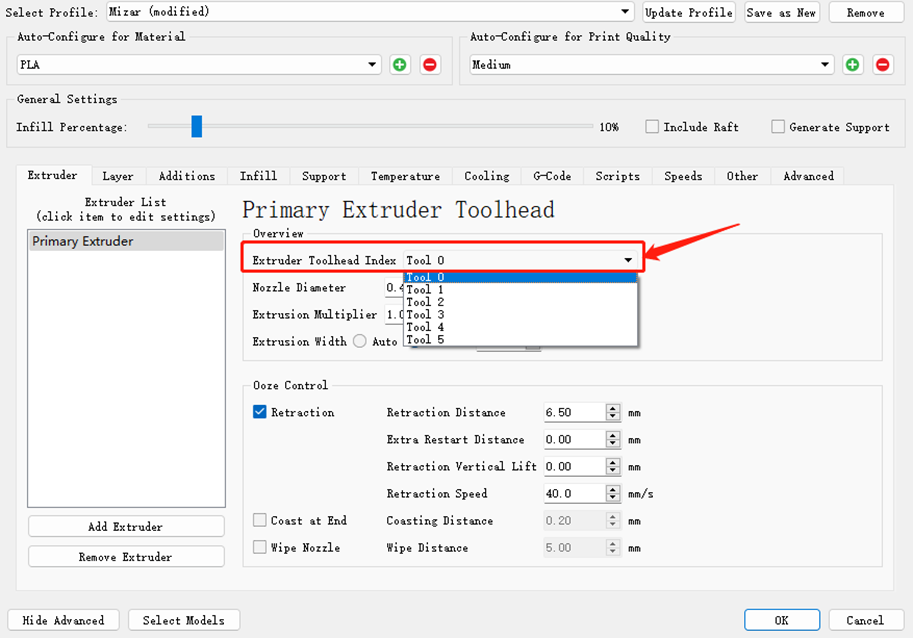
Task: Click Update Profile button
Action: 689,12
